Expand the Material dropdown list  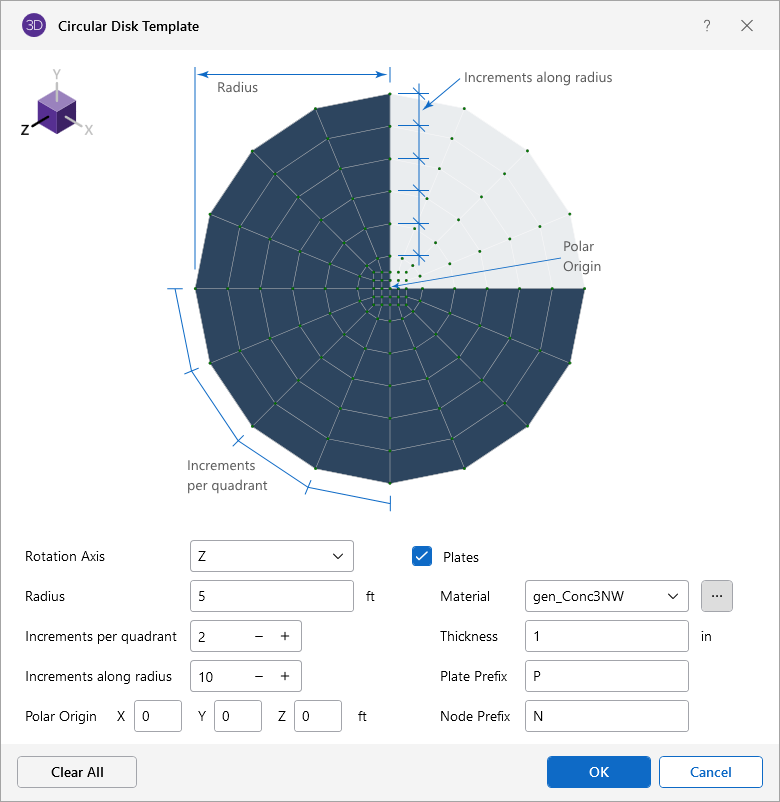click(x=605, y=596)
